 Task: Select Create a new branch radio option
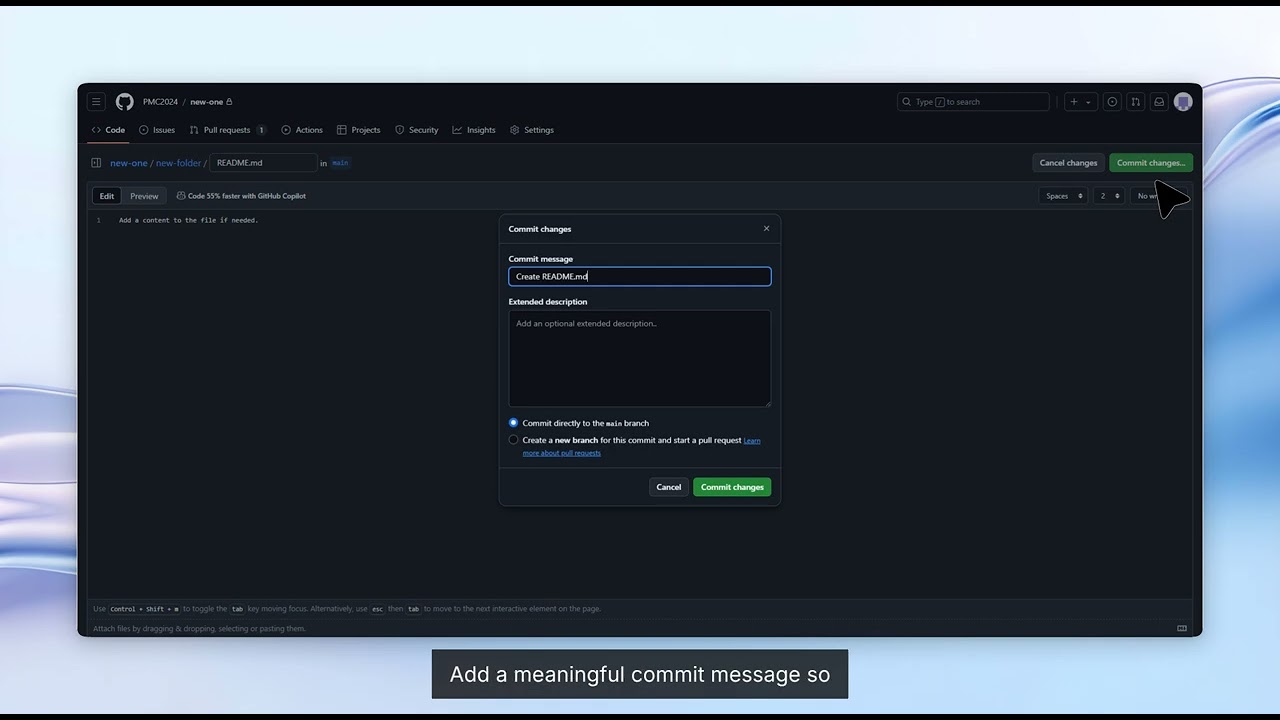pos(514,440)
